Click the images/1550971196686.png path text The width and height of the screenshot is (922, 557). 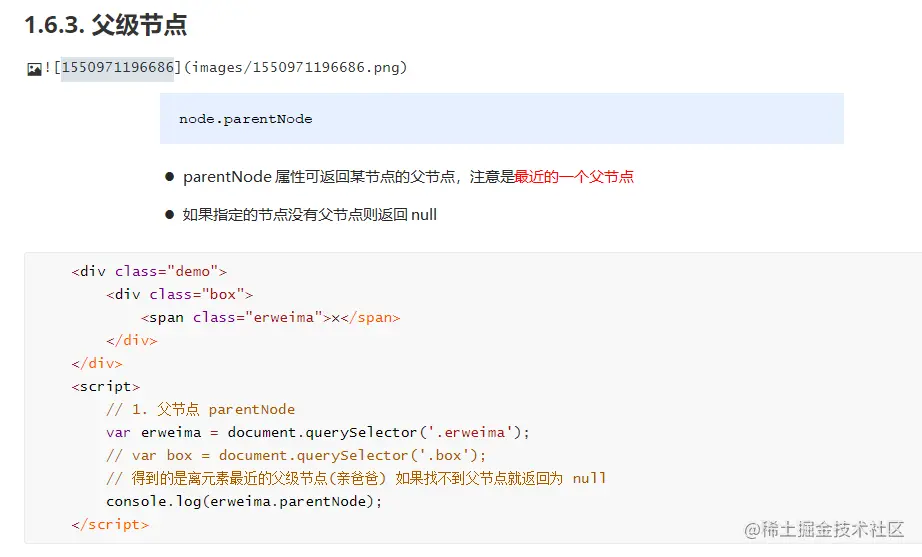[x=296, y=68]
